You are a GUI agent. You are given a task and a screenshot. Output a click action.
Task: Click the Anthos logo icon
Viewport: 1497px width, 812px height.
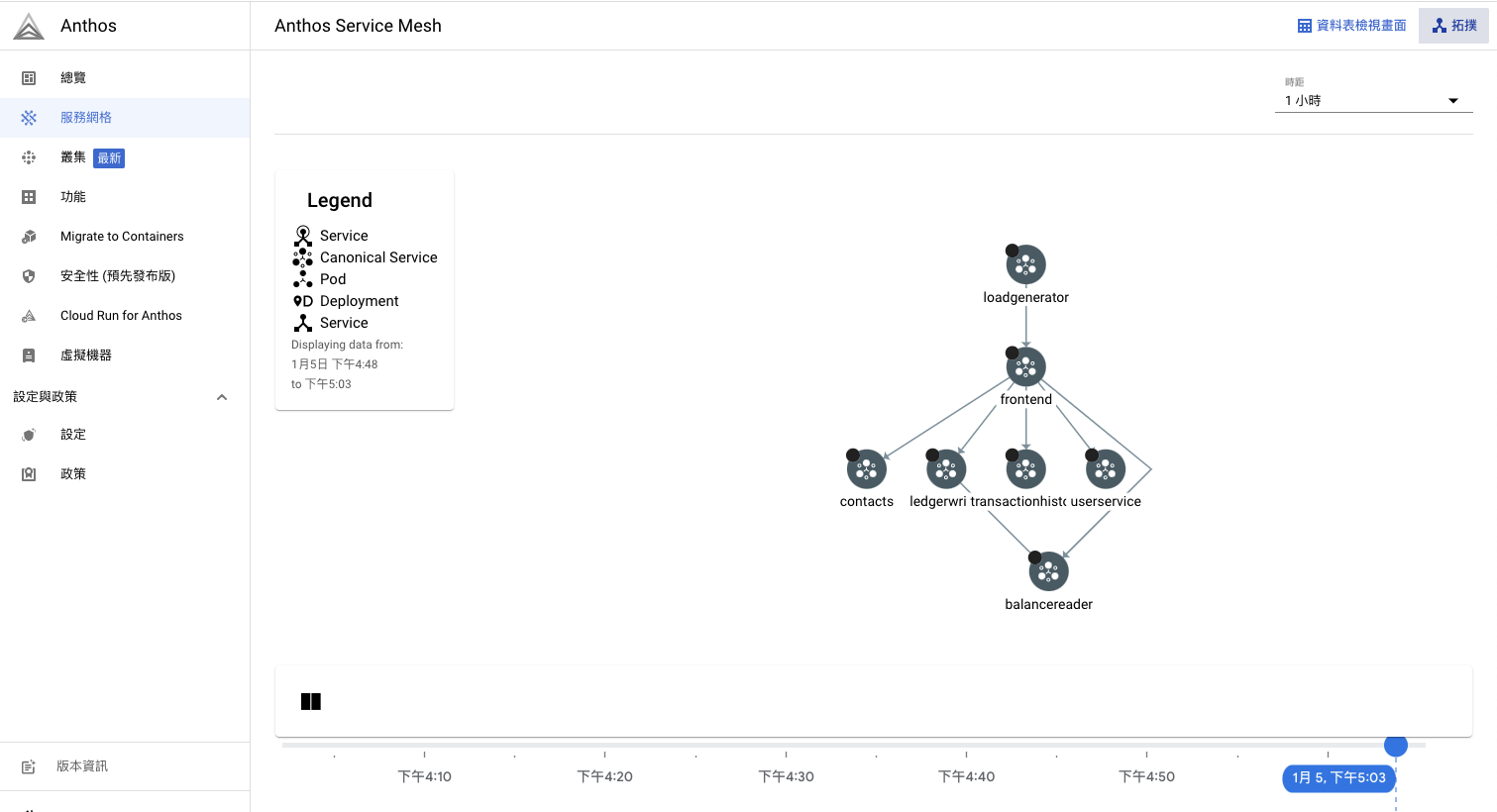(29, 26)
